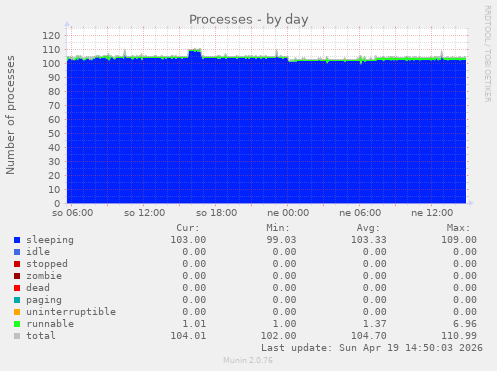Screen dimensions: 497x371
Task: Click the 'idle' legend label
Action: tap(38, 252)
